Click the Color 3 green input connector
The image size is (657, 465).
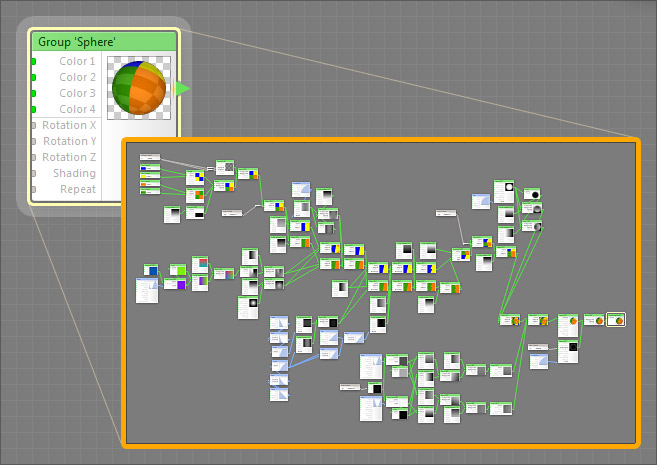point(33,94)
